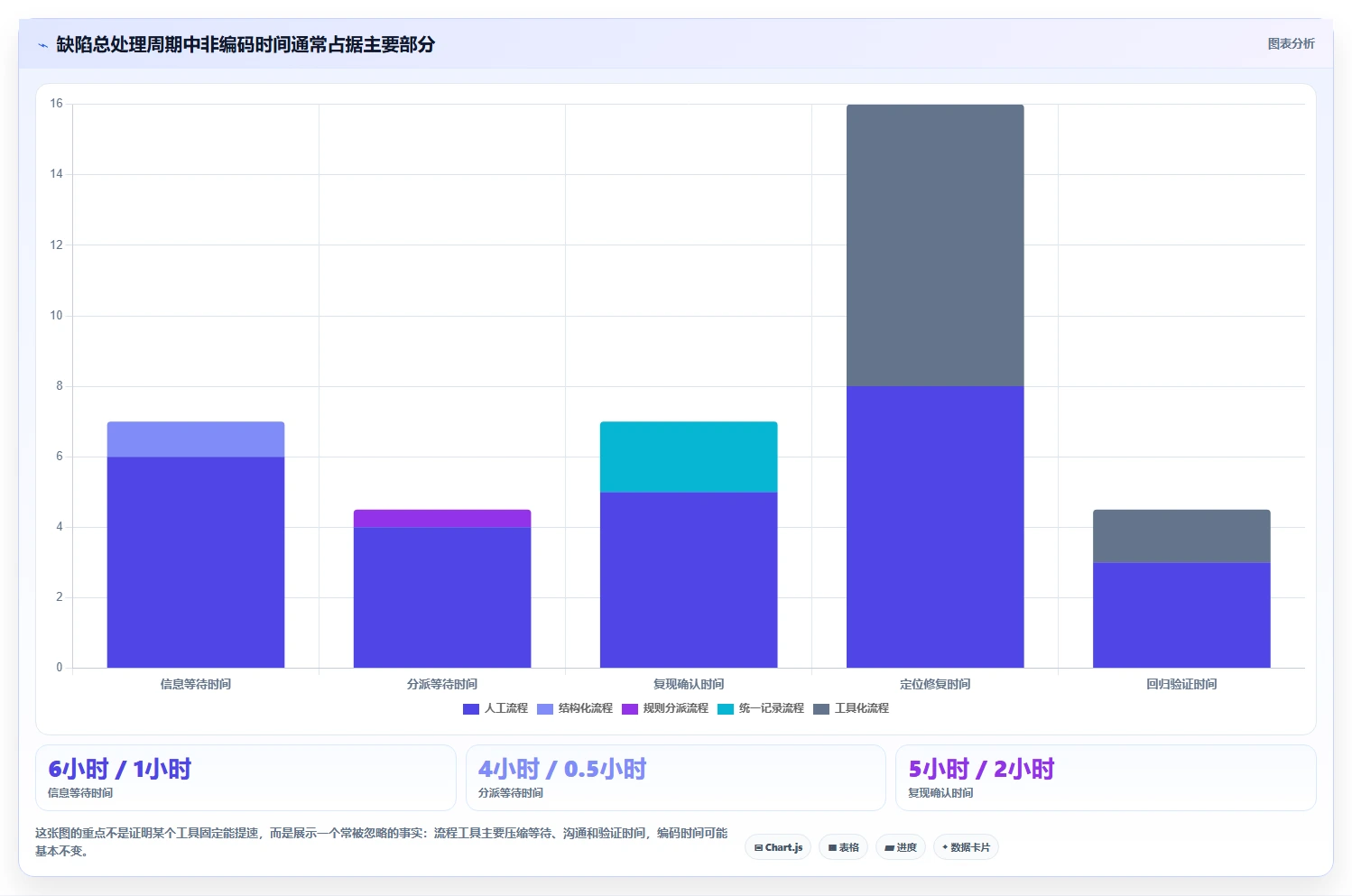Image resolution: width=1352 pixels, height=896 pixels.
Task: Click the chart icon beside the card title
Action: [x=42, y=45]
